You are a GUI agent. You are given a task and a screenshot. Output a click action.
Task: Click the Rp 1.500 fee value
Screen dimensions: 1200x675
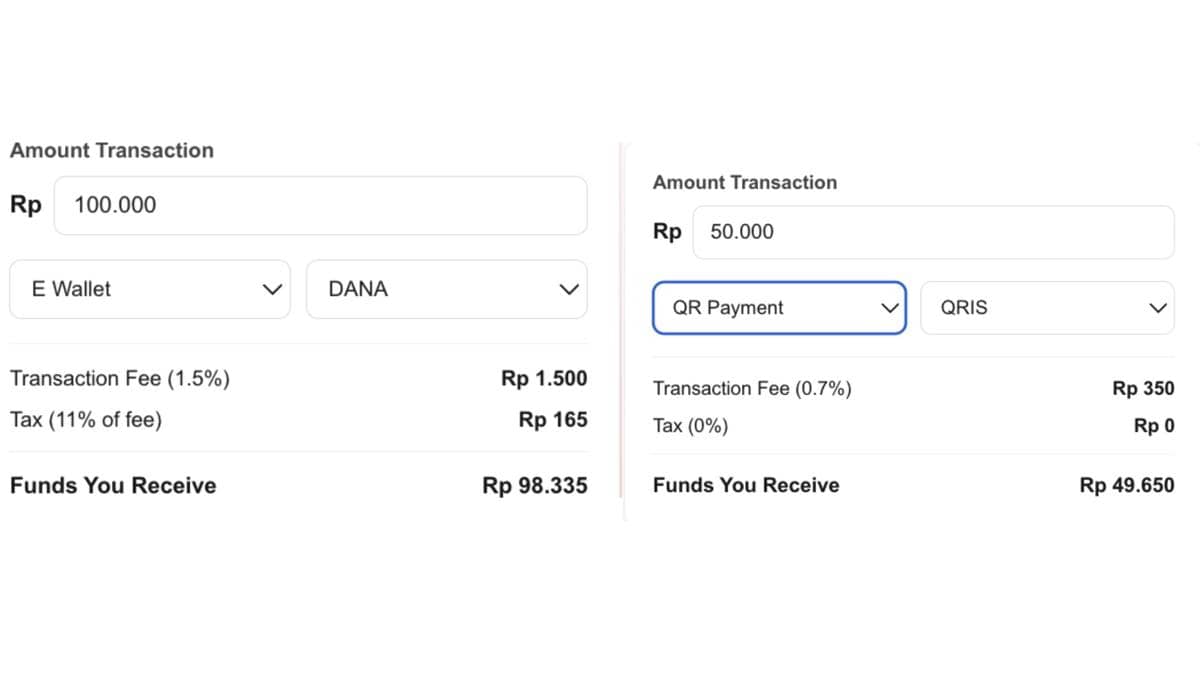pos(544,379)
